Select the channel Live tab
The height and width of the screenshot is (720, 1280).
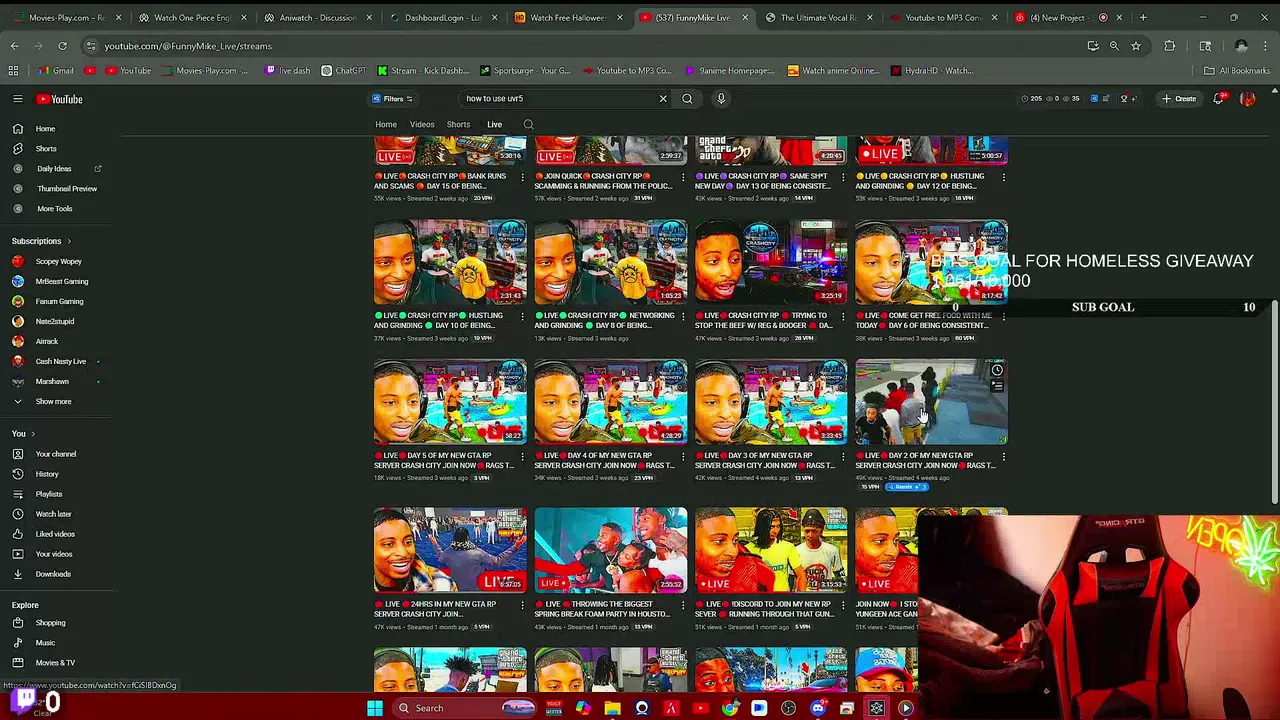(494, 125)
